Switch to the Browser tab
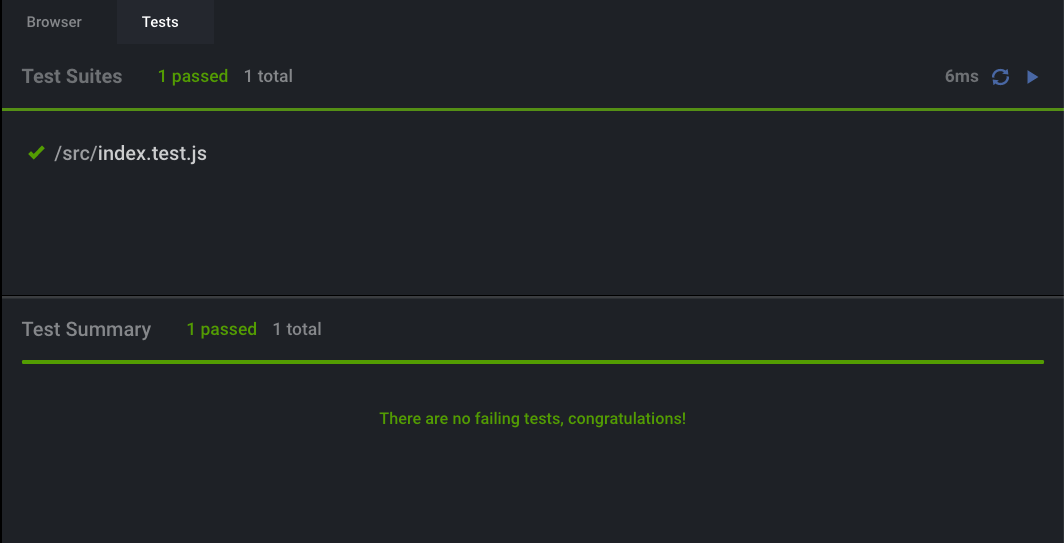Screen dimensions: 1064x543 (54, 22)
